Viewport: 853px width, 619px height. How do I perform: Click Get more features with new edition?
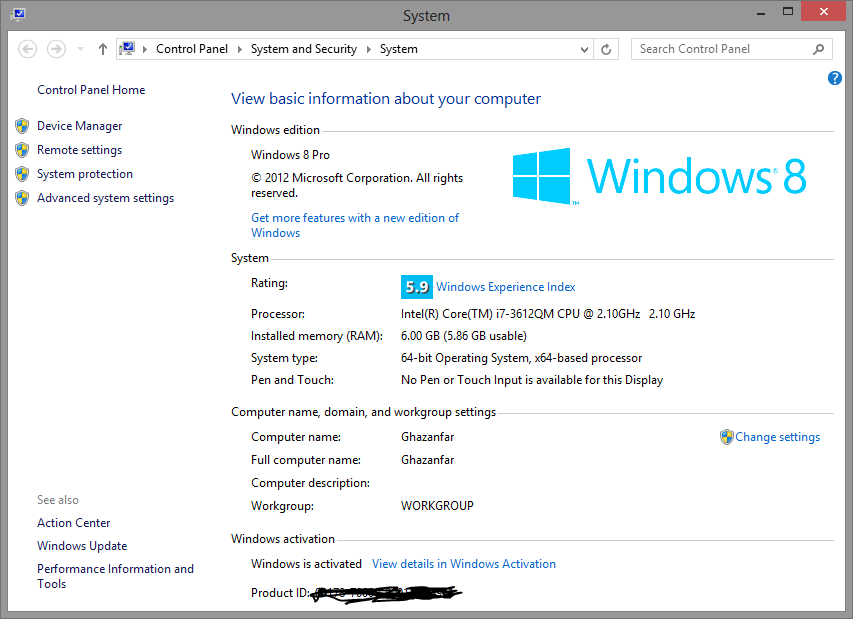point(355,225)
